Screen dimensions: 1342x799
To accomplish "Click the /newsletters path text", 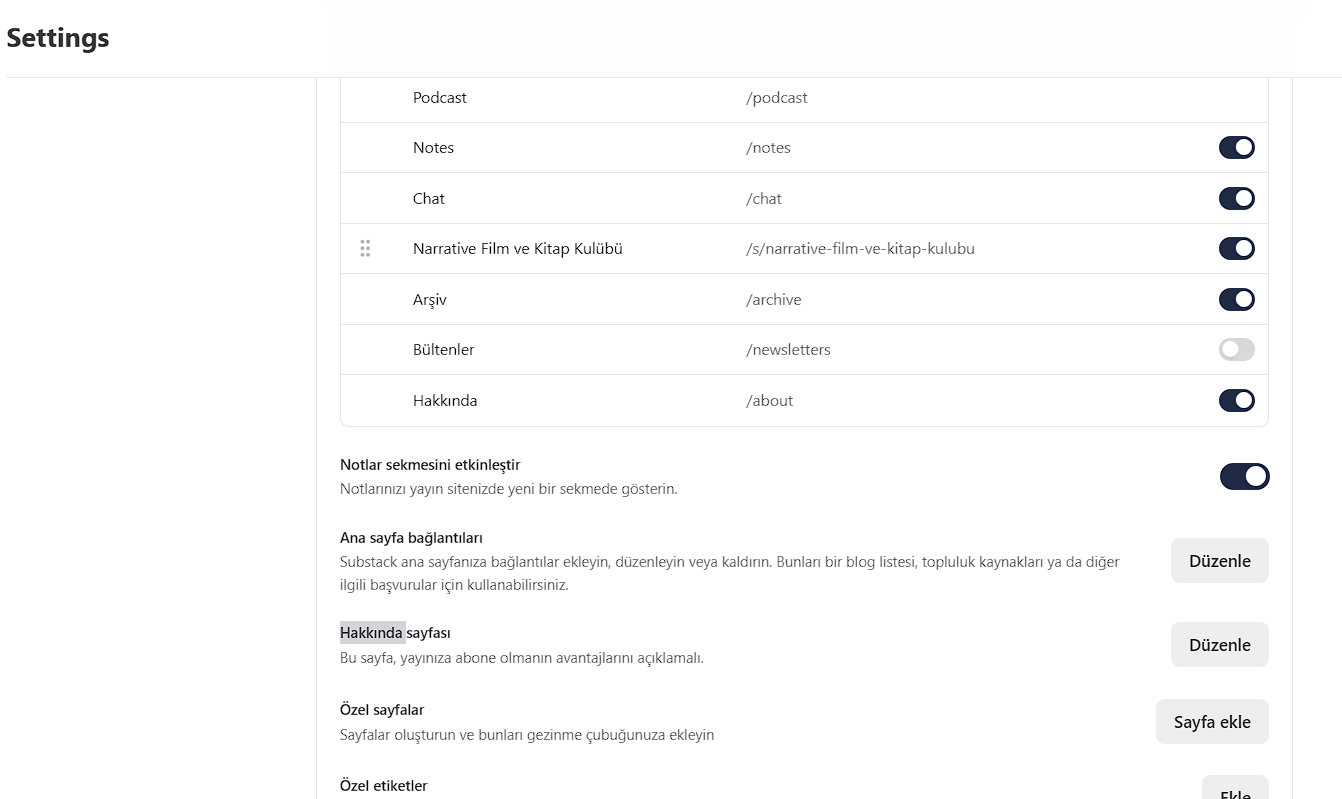I will (788, 350).
